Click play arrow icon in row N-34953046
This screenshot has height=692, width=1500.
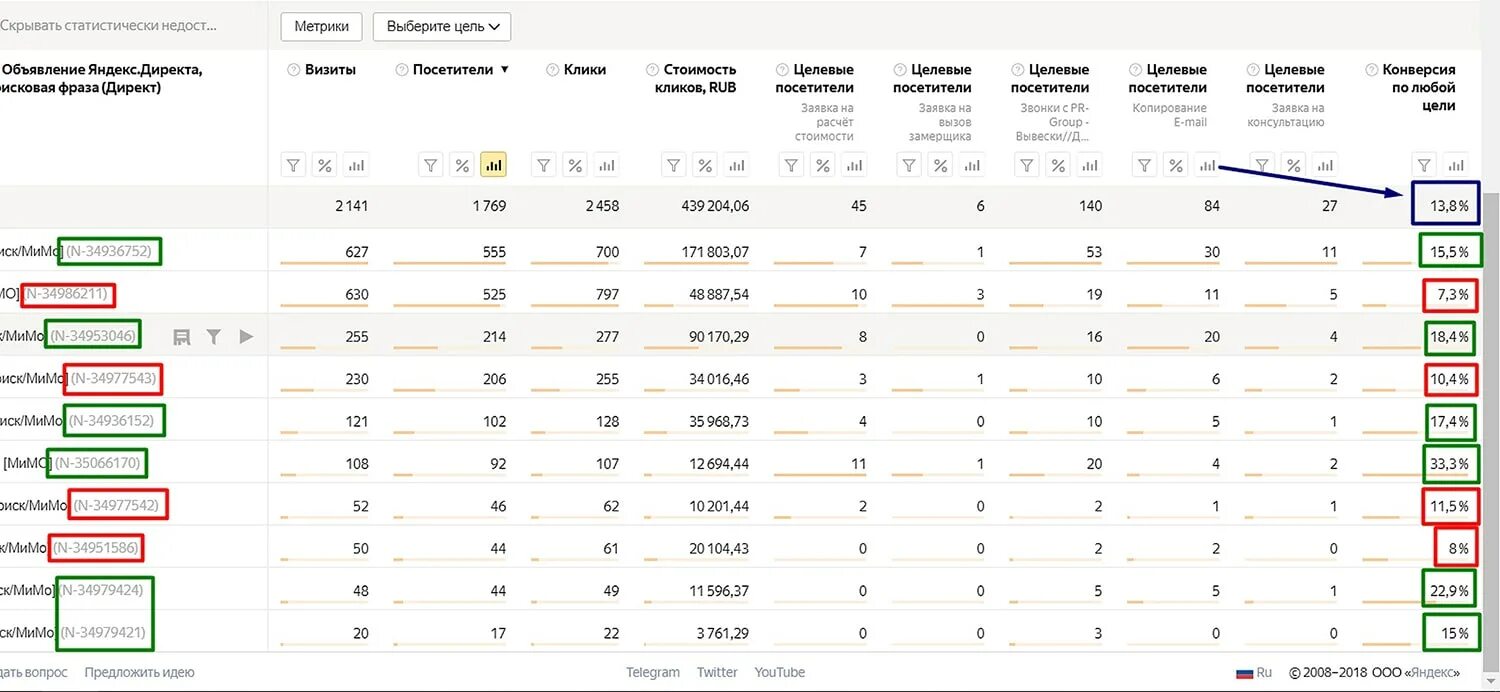click(246, 337)
